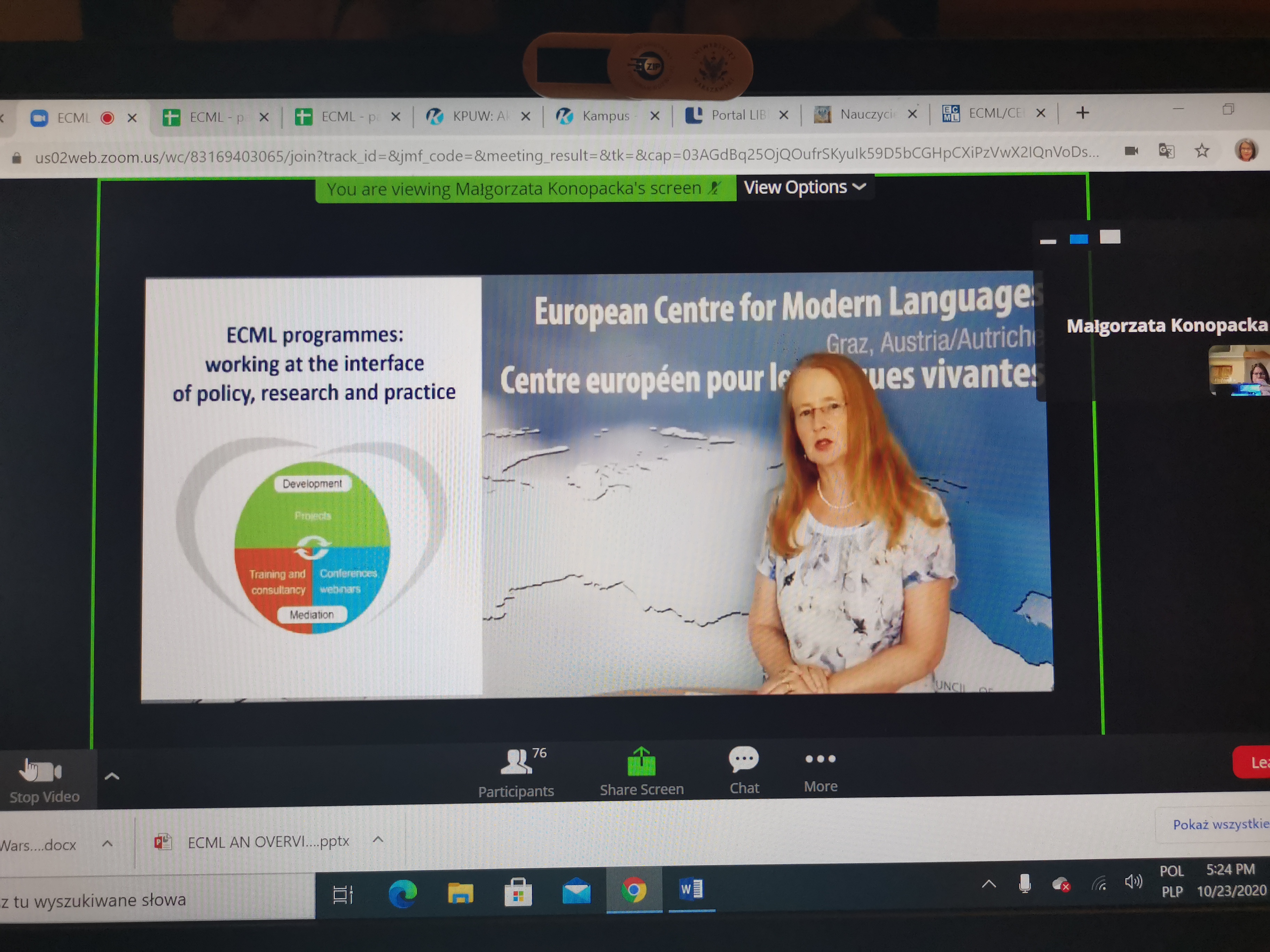Open the clock showing 5:24 PM
The image size is (1270, 952).
1231,880
